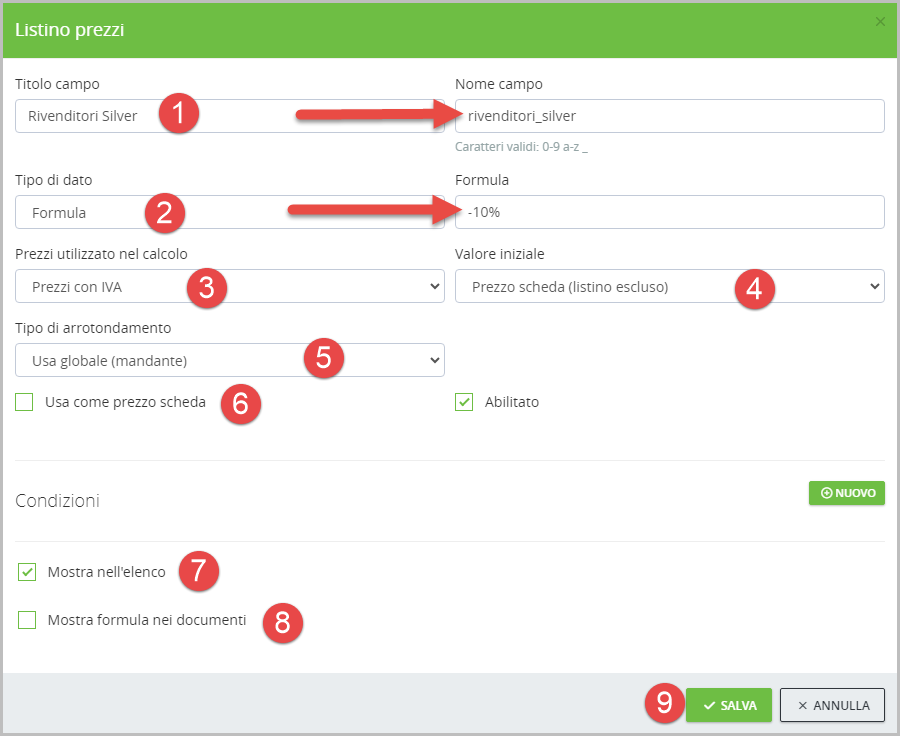Click the red number 4 marker
The width and height of the screenshot is (900, 736).
coord(754,288)
